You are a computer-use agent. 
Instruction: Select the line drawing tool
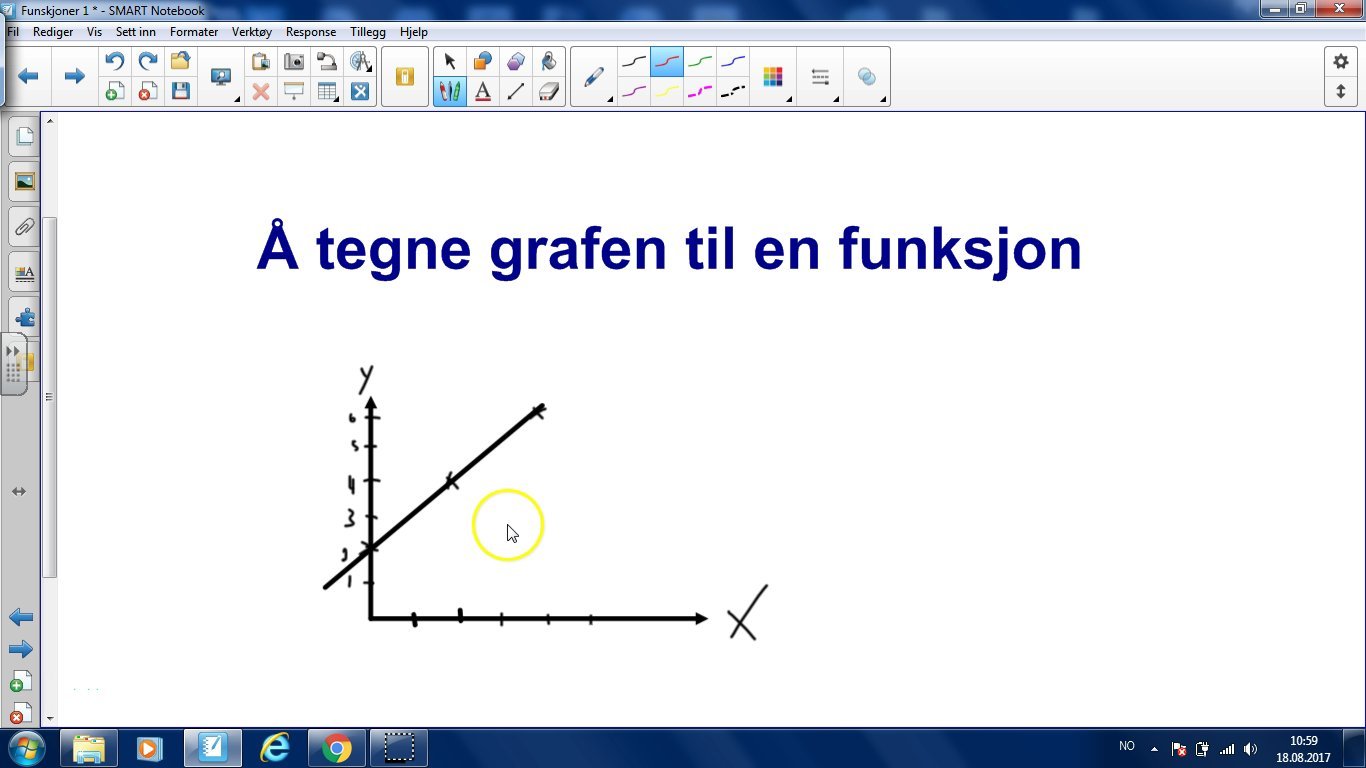coord(516,91)
